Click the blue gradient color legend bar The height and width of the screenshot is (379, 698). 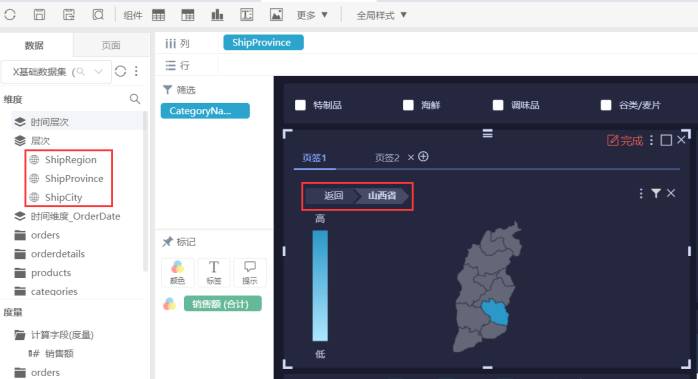320,285
